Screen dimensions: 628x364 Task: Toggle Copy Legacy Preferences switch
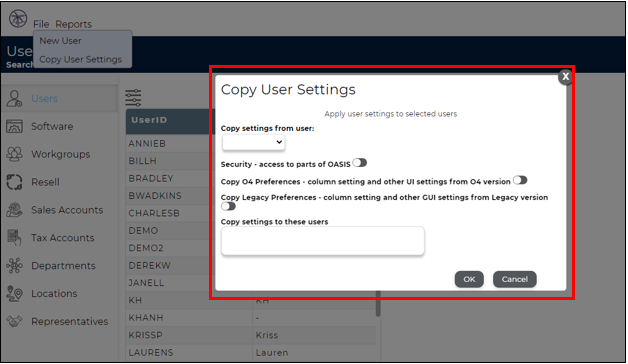click(x=228, y=206)
